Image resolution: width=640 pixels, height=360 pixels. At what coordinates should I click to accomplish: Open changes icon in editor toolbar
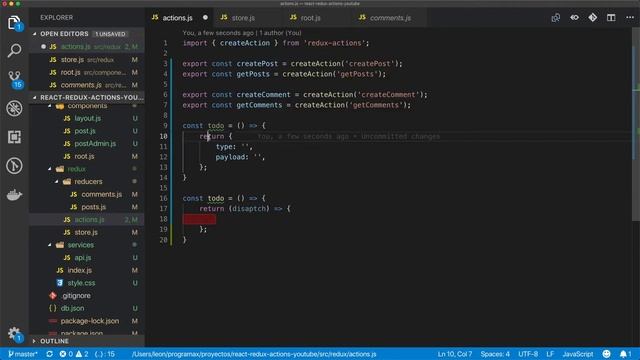pyautogui.click(x=556, y=18)
